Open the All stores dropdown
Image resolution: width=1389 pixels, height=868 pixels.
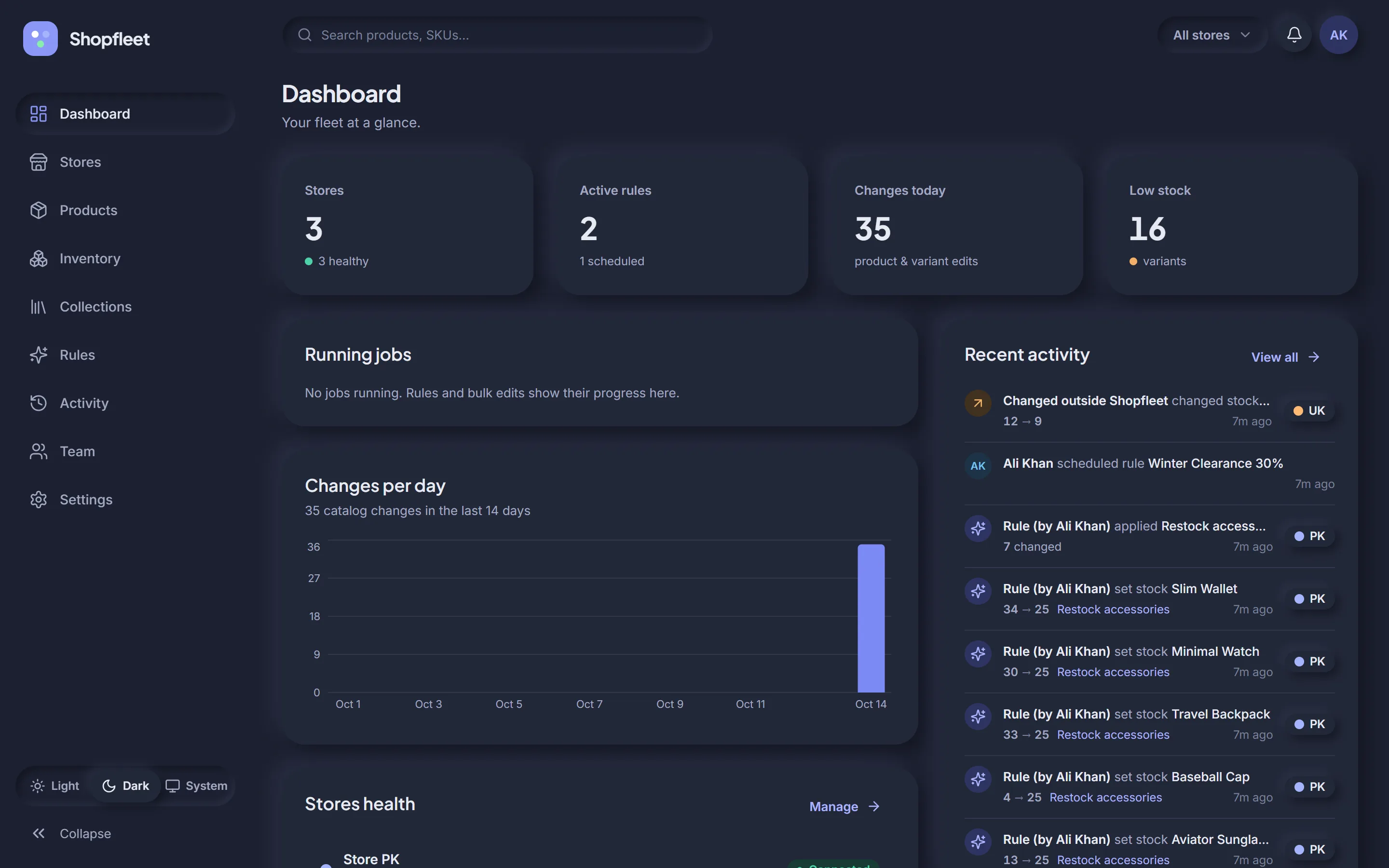pos(1211,35)
